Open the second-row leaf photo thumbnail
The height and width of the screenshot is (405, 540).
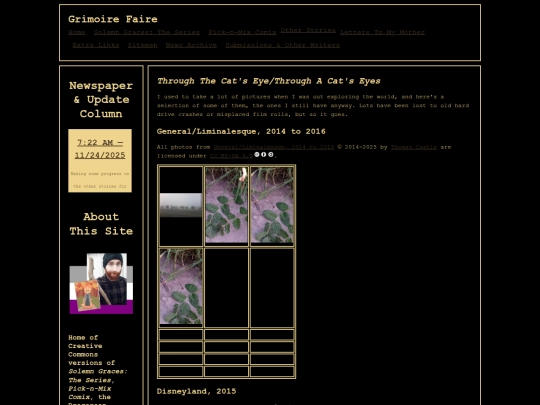(x=181, y=287)
